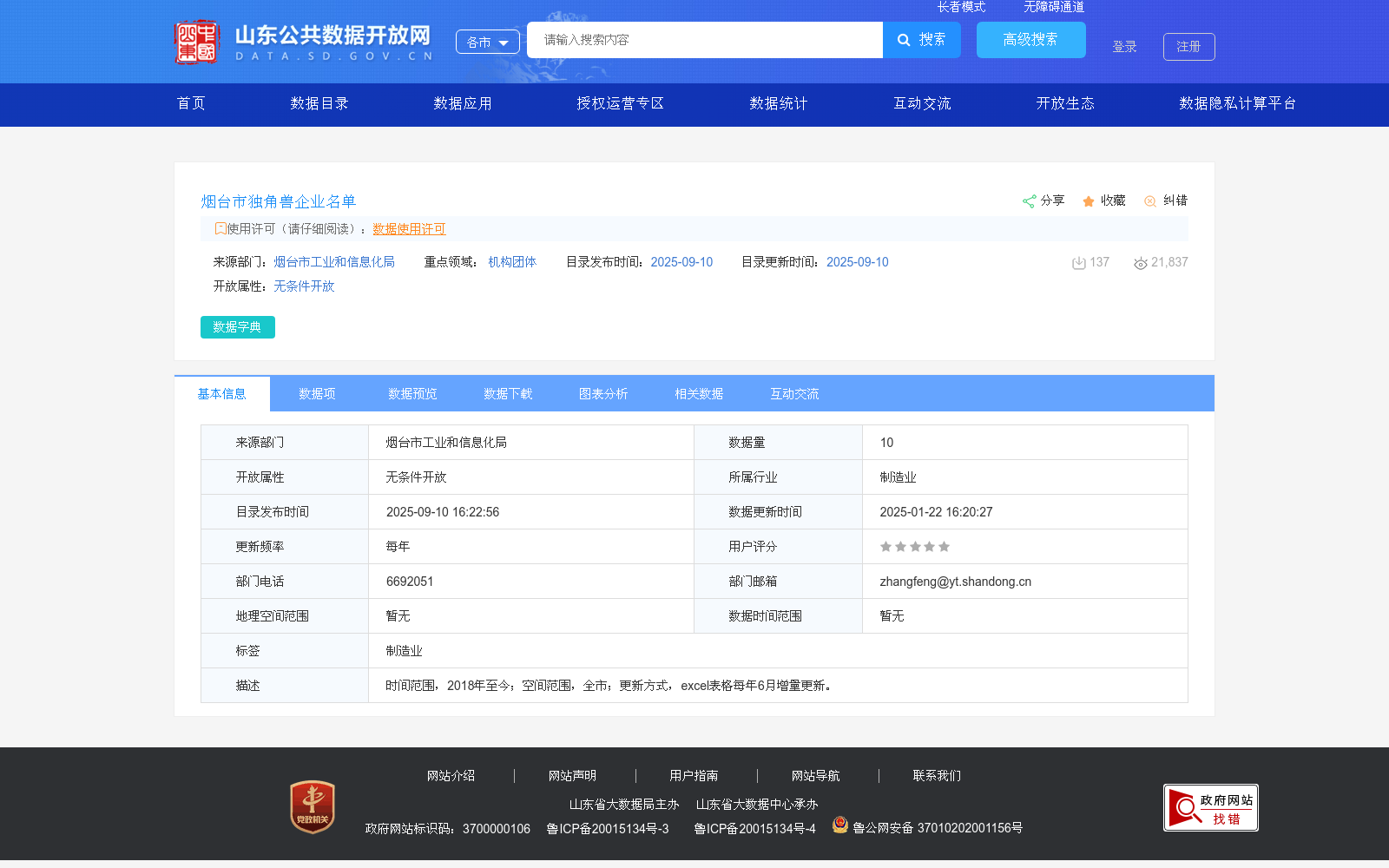Click the 烟台市独角兽企业名单 title

tap(279, 201)
